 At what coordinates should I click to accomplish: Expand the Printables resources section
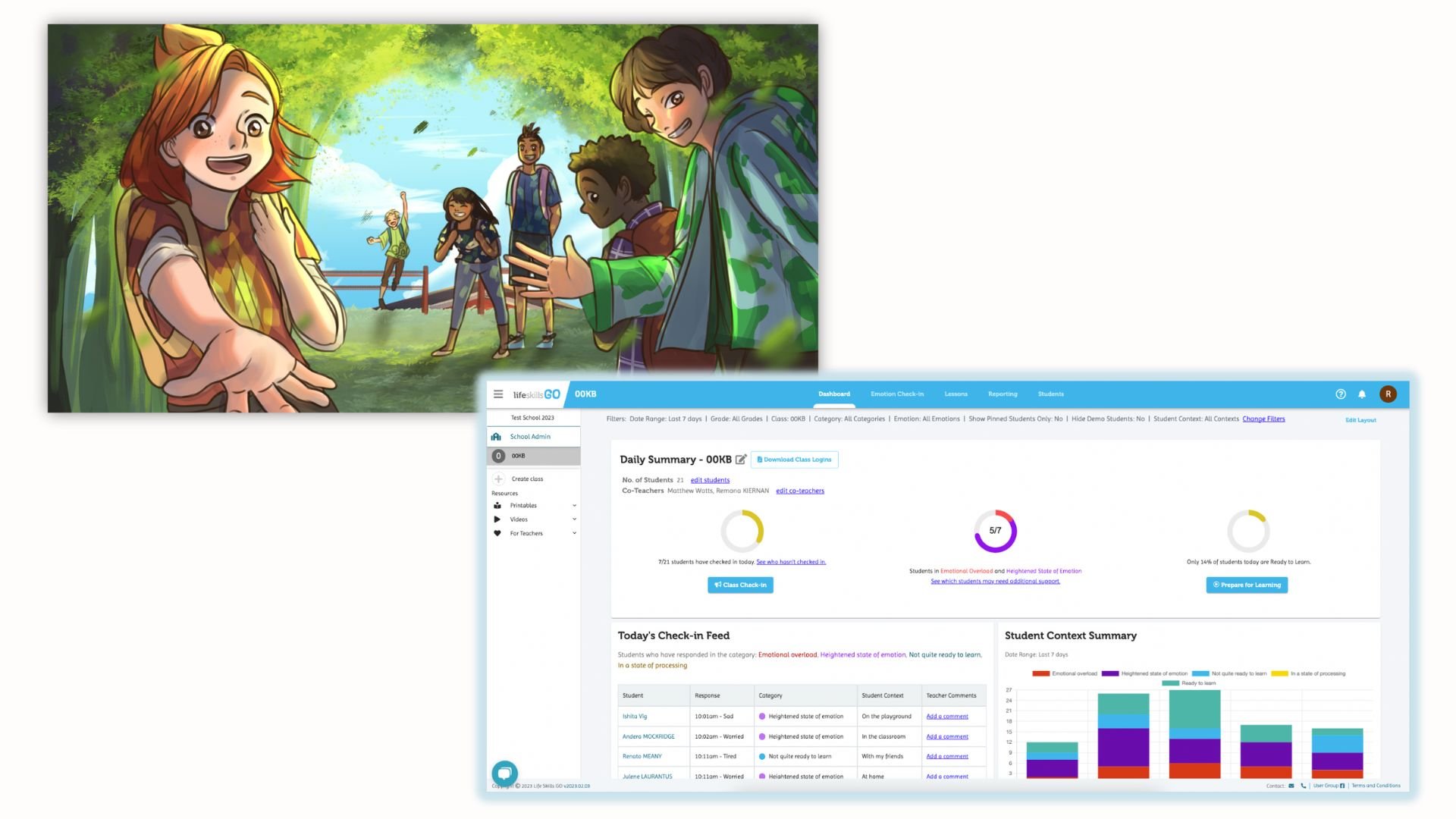pos(574,506)
